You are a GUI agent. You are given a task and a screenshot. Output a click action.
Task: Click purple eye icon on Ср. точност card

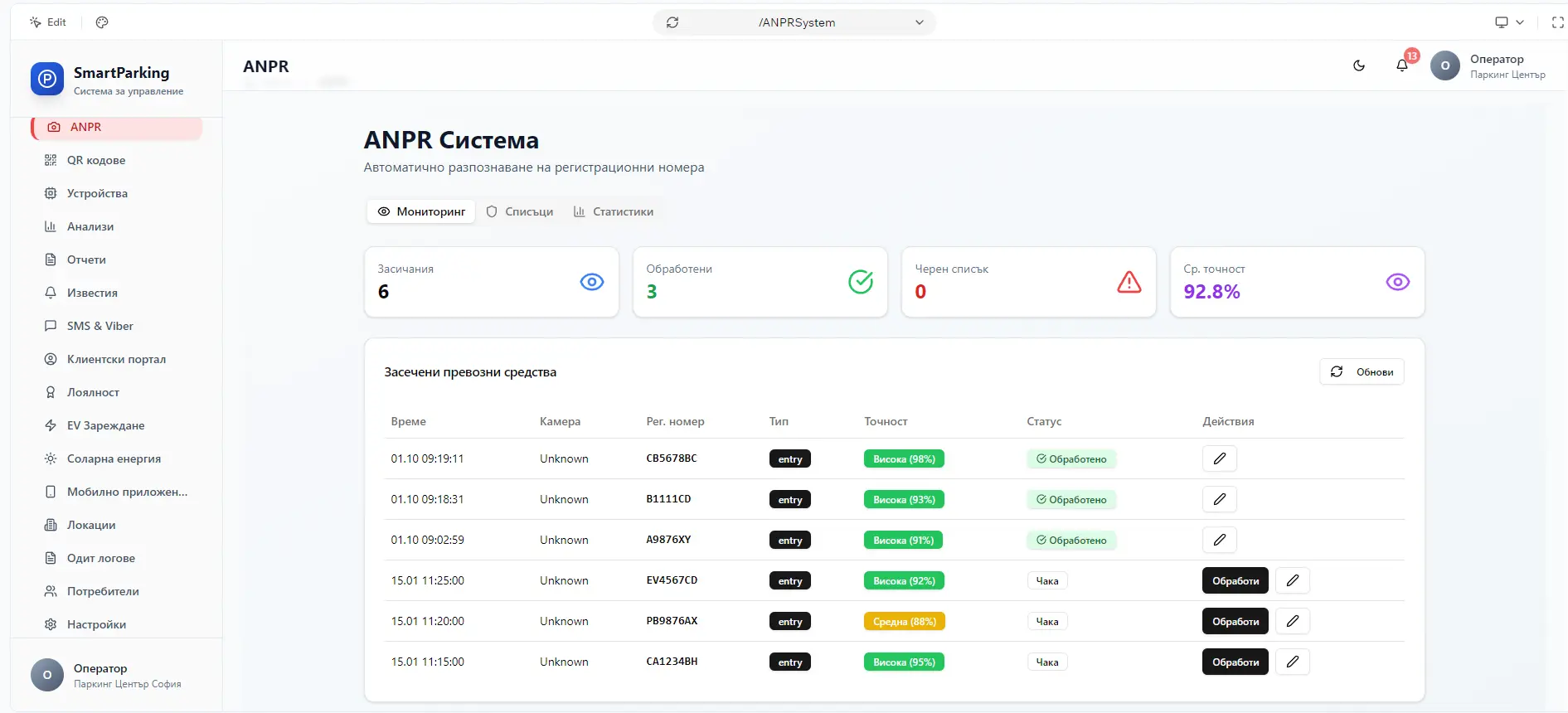pos(1398,282)
